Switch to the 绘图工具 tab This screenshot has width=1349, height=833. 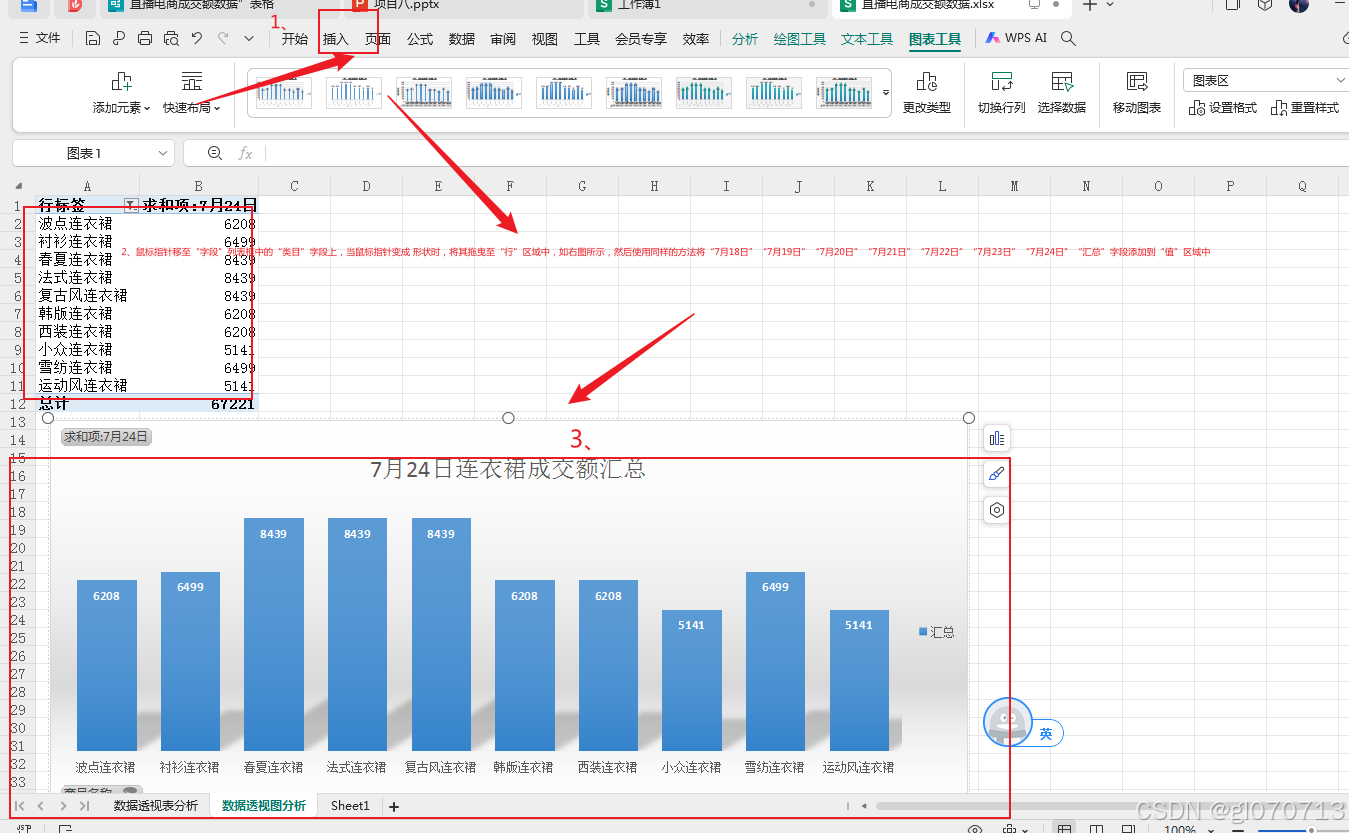tap(800, 39)
